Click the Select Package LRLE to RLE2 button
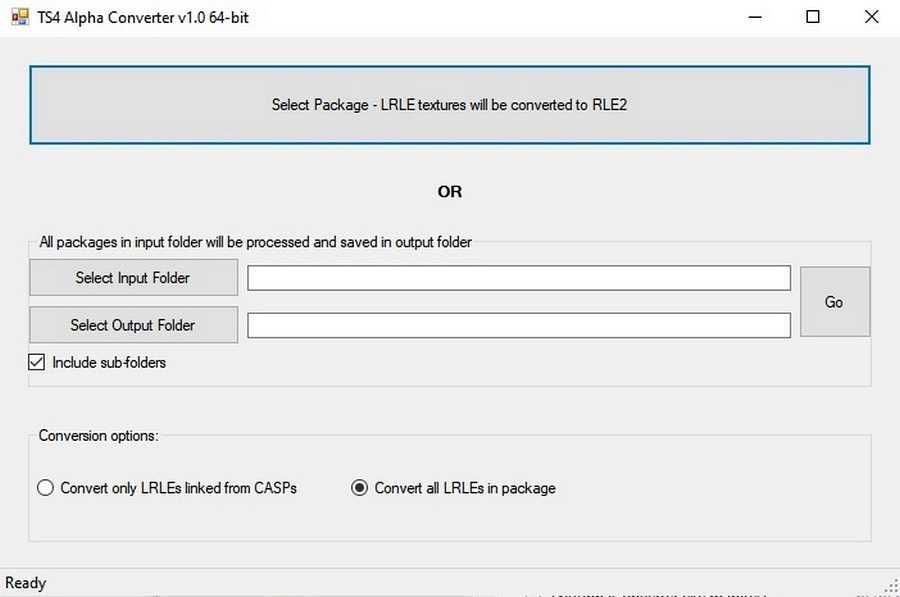Screen dimensions: 900x597 pos(449,104)
